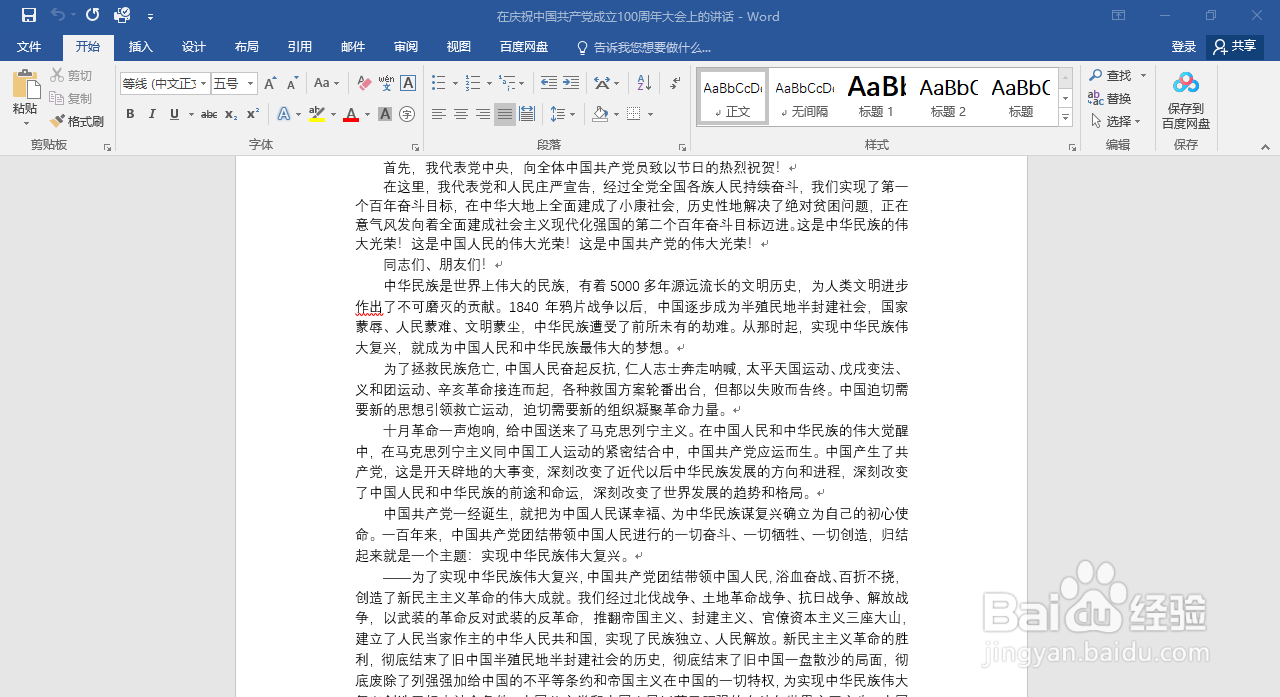Apply the 标题 2 heading style
The image size is (1280, 697).
(948, 97)
